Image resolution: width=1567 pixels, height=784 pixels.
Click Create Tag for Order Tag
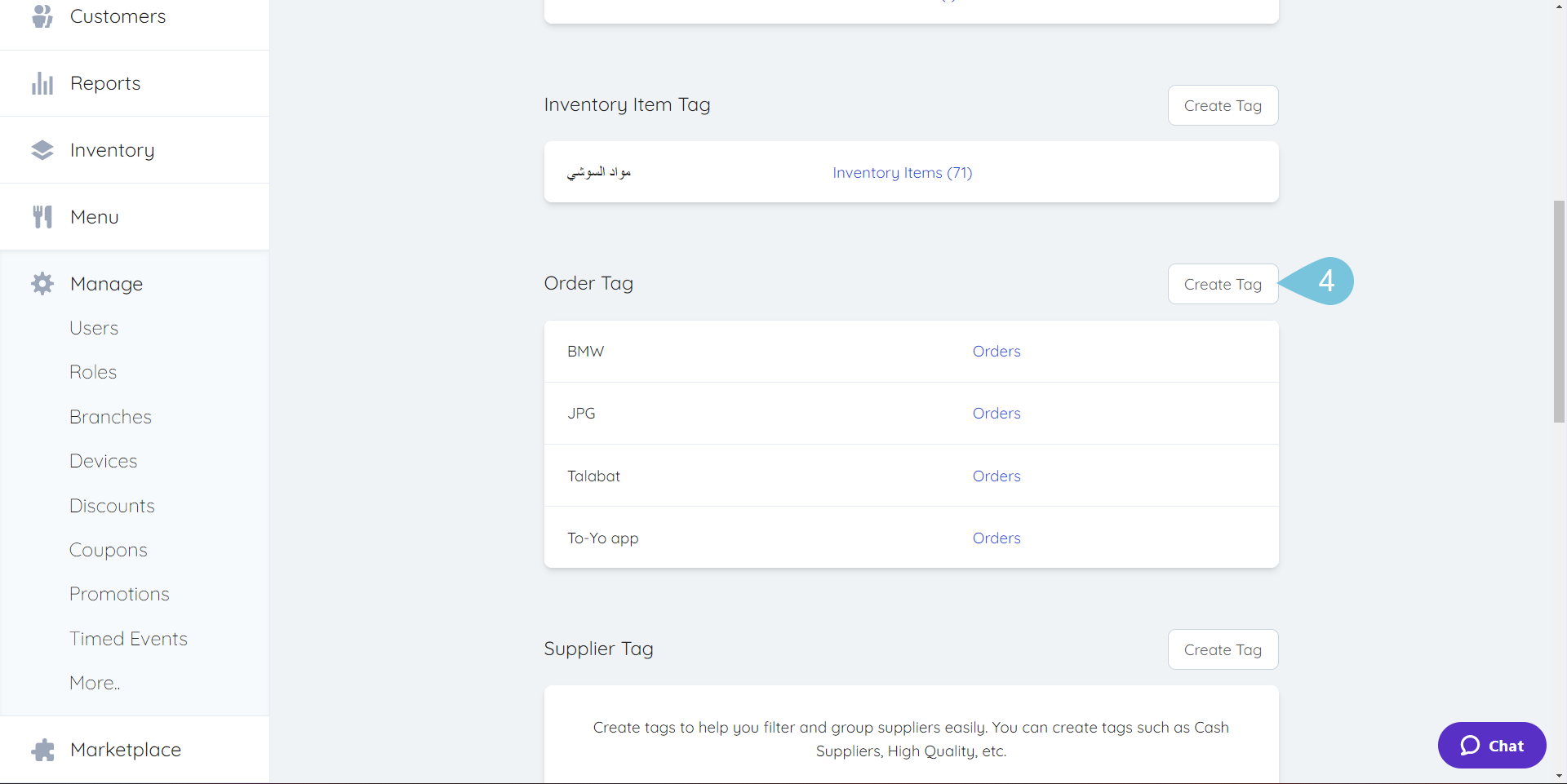[1223, 283]
